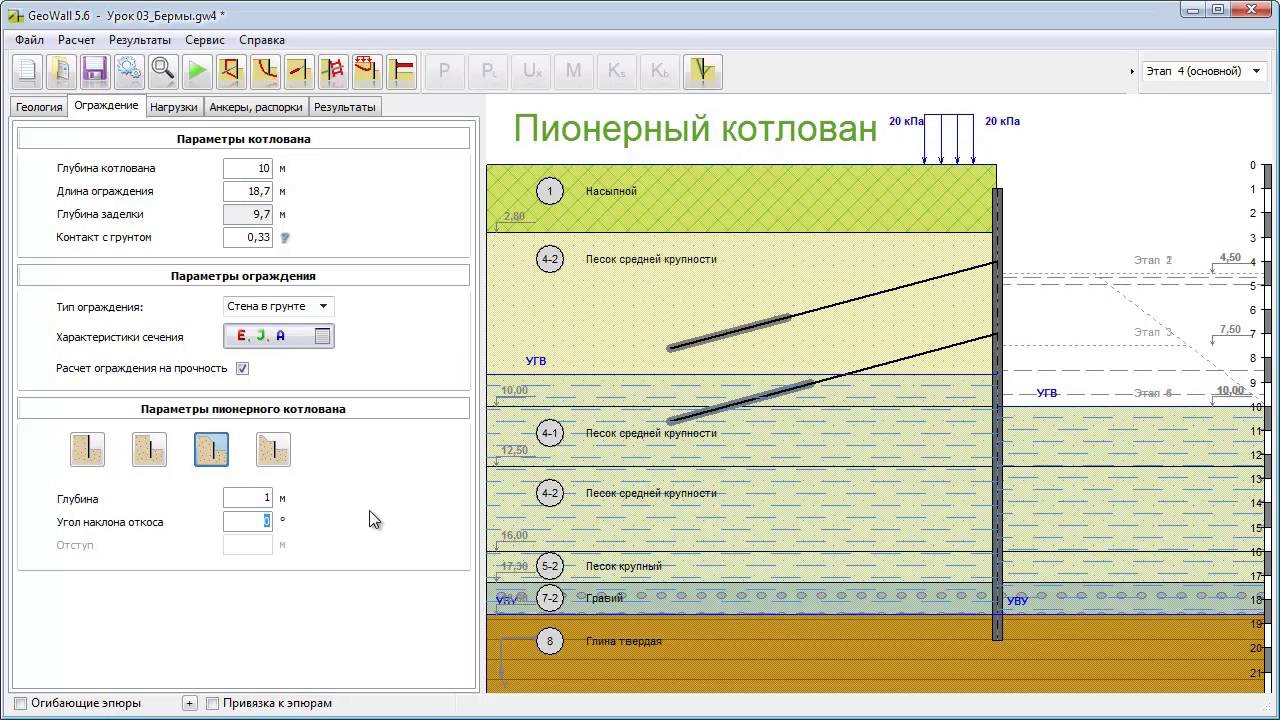The width and height of the screenshot is (1280, 720).
Task: Click the red-hatched wall toolbar icon
Action: (x=333, y=71)
